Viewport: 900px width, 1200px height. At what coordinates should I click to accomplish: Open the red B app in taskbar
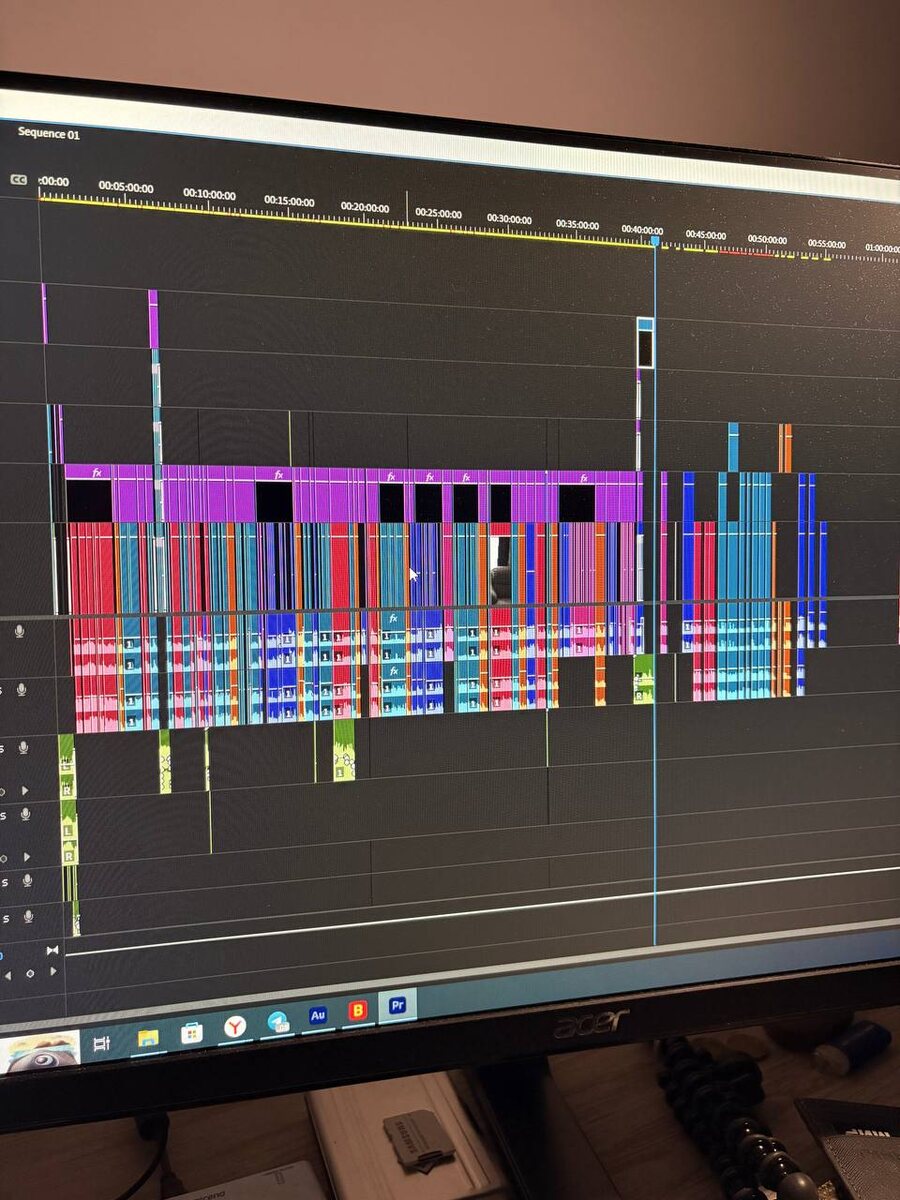[x=357, y=1011]
